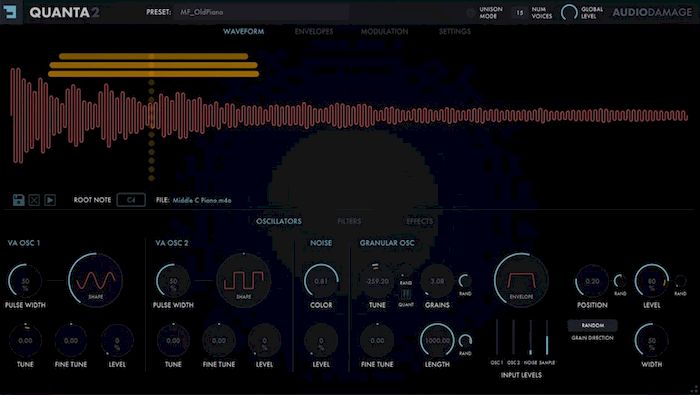Click the clear sample X icon

[x=34, y=200]
